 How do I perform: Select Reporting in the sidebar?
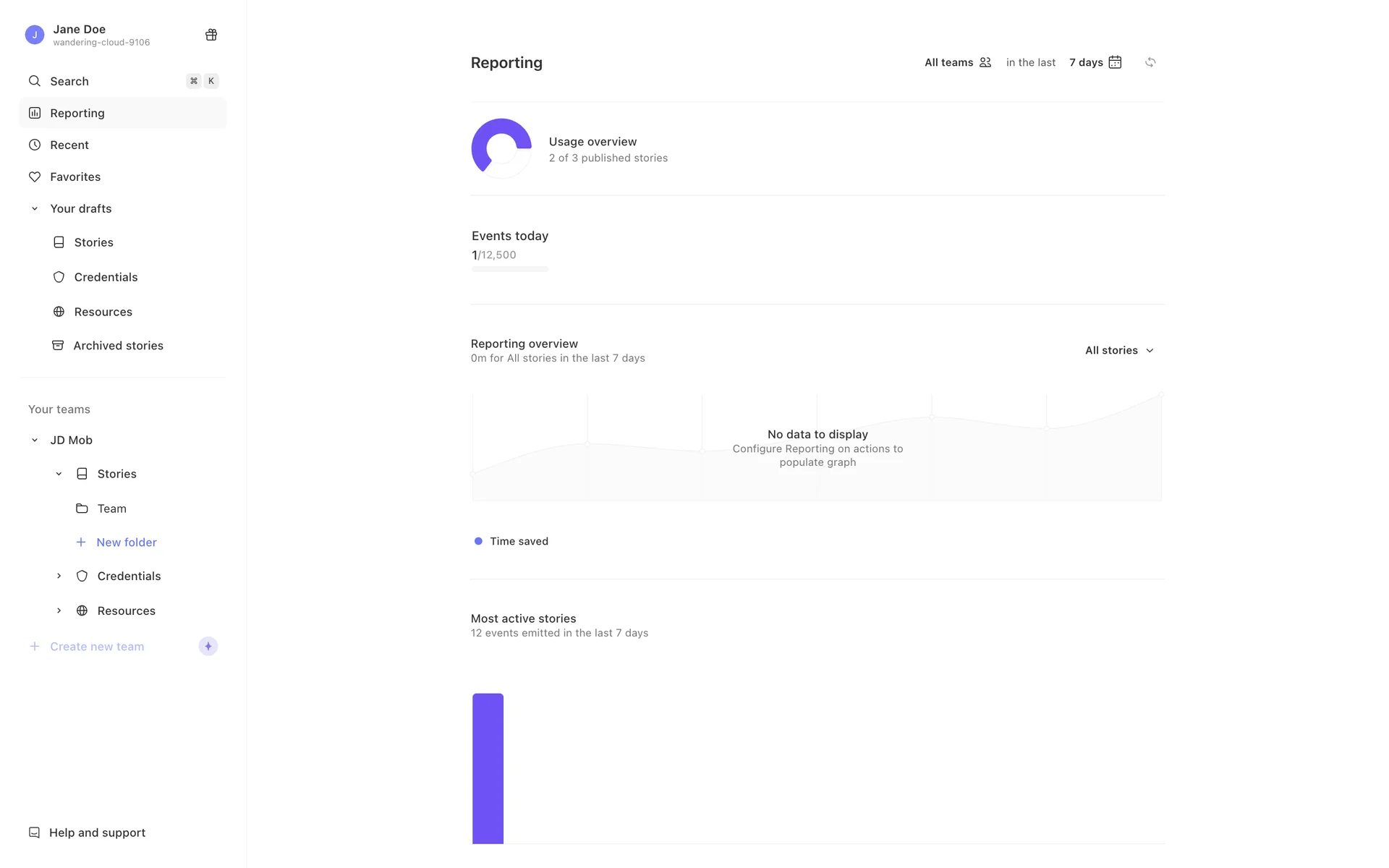pyautogui.click(x=77, y=113)
